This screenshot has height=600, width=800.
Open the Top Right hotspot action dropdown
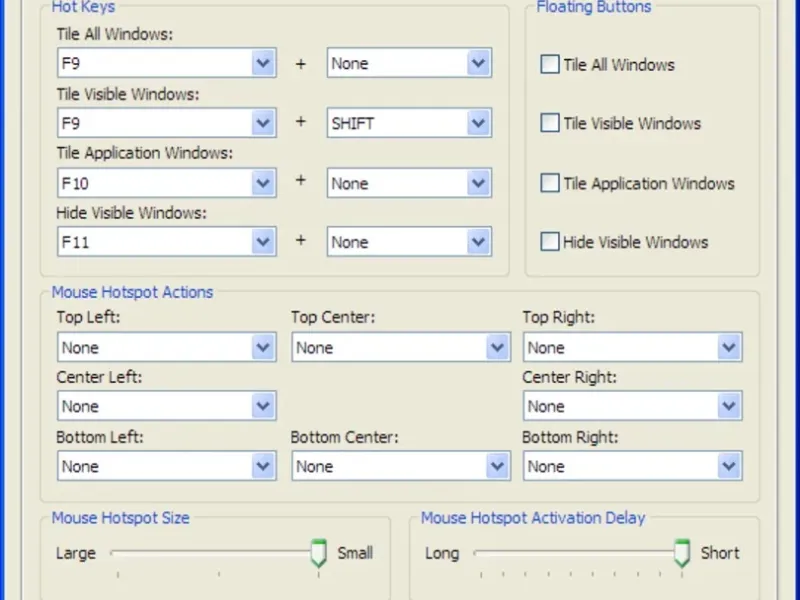pyautogui.click(x=729, y=348)
